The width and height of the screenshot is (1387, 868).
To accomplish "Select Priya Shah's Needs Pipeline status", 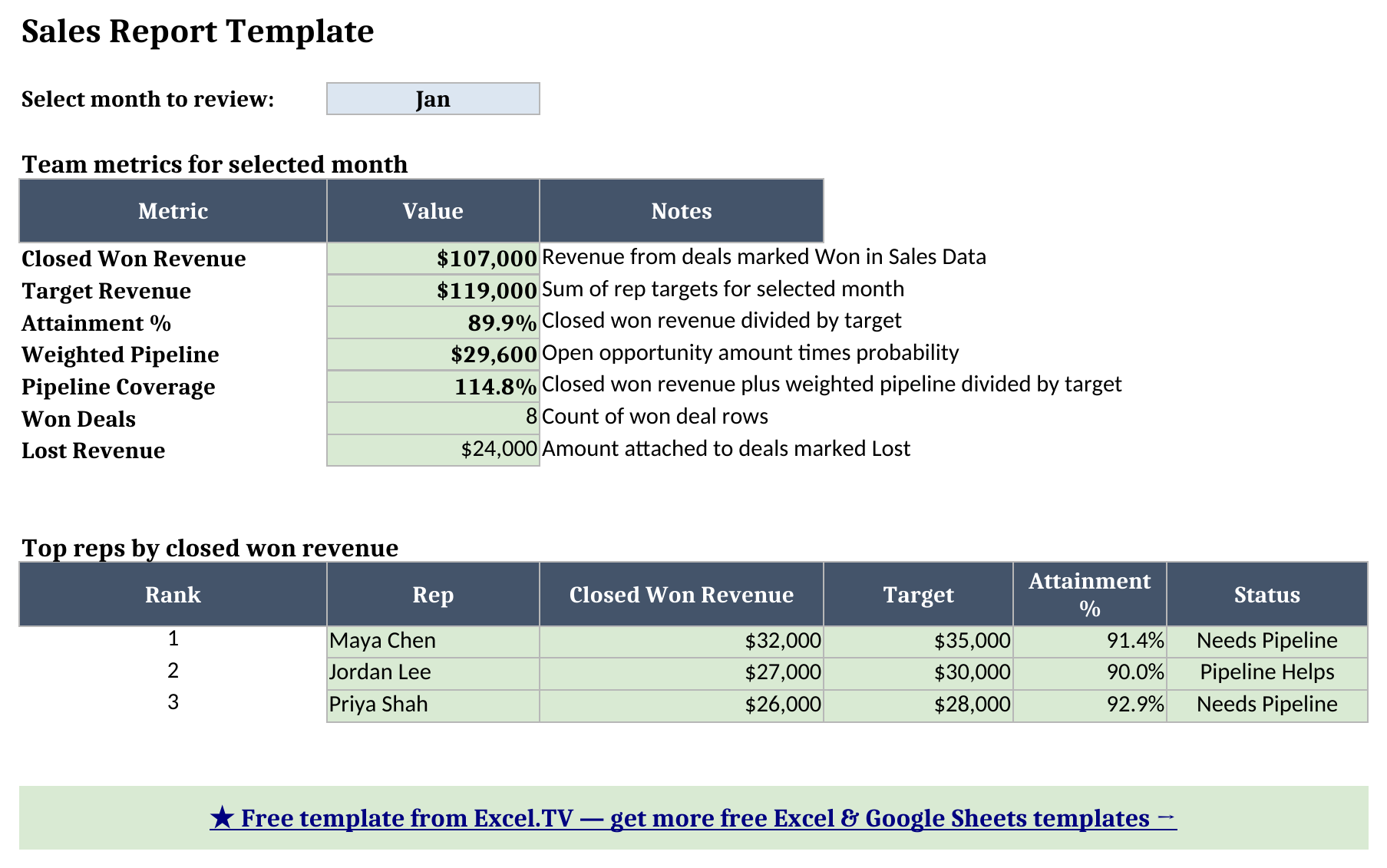I will pyautogui.click(x=1267, y=705).
